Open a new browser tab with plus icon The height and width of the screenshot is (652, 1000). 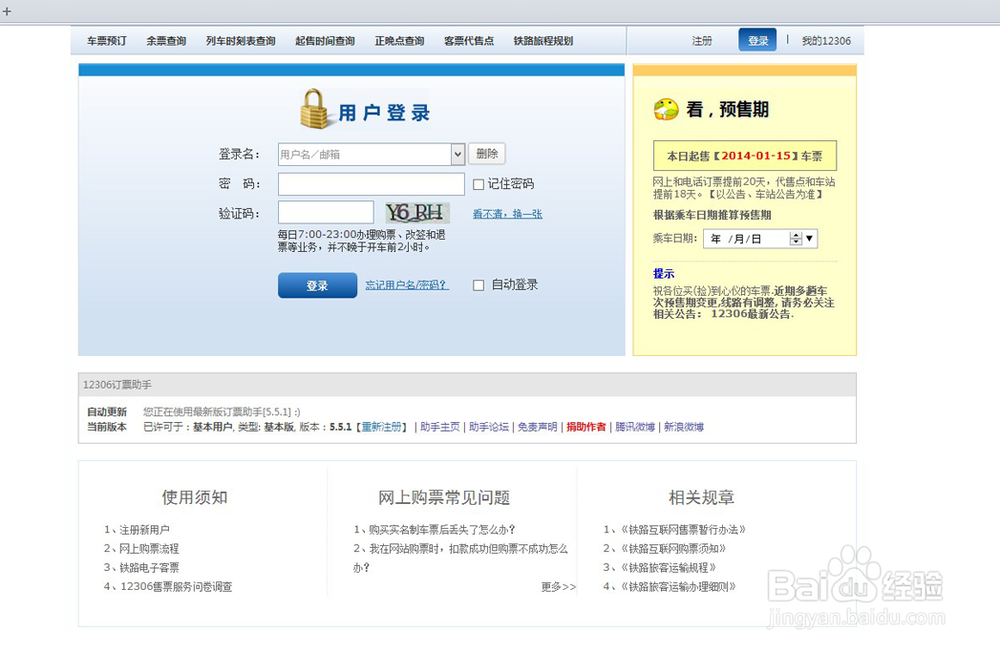[7, 11]
